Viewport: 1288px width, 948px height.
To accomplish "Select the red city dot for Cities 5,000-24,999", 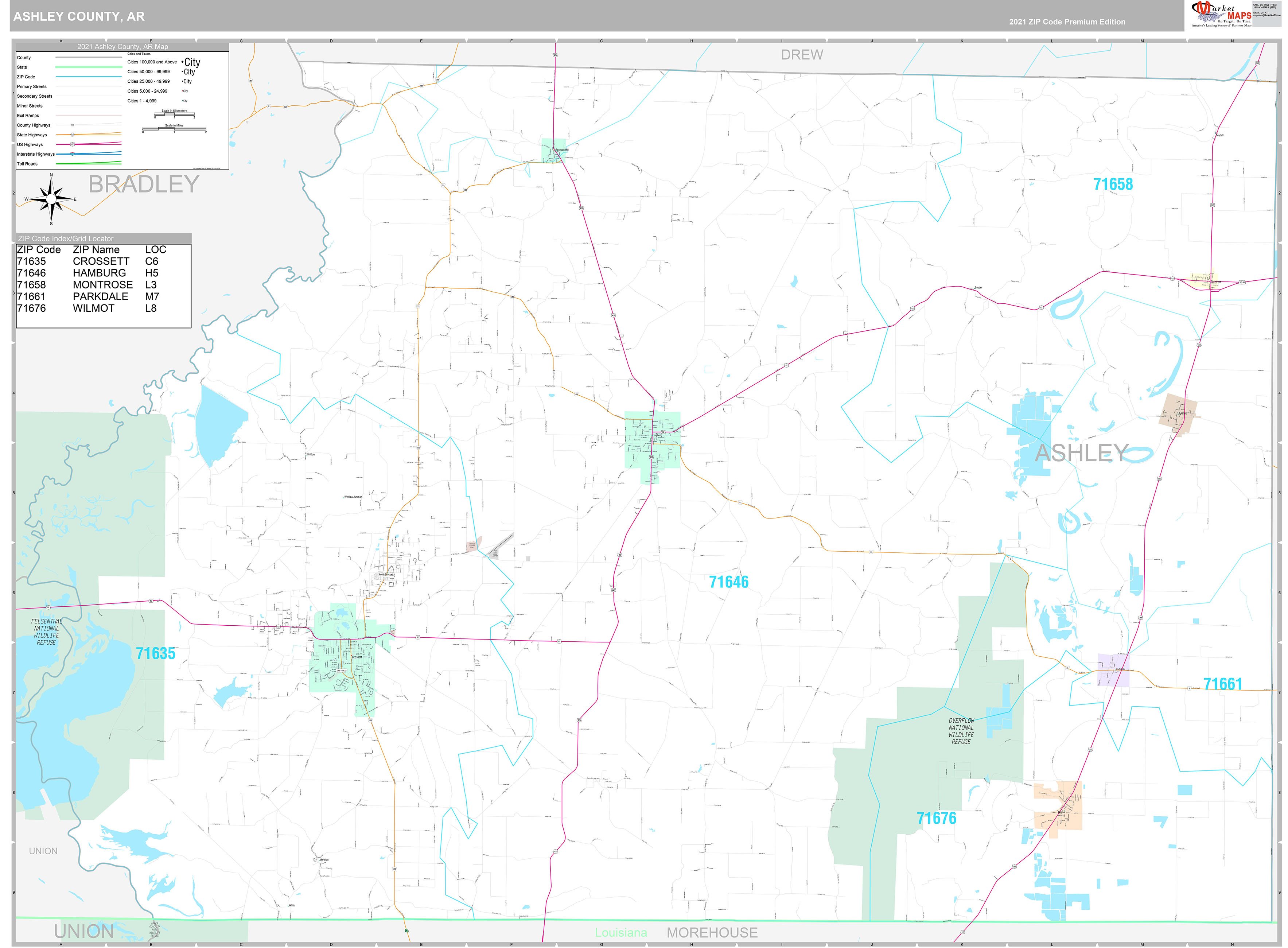I will point(182,91).
